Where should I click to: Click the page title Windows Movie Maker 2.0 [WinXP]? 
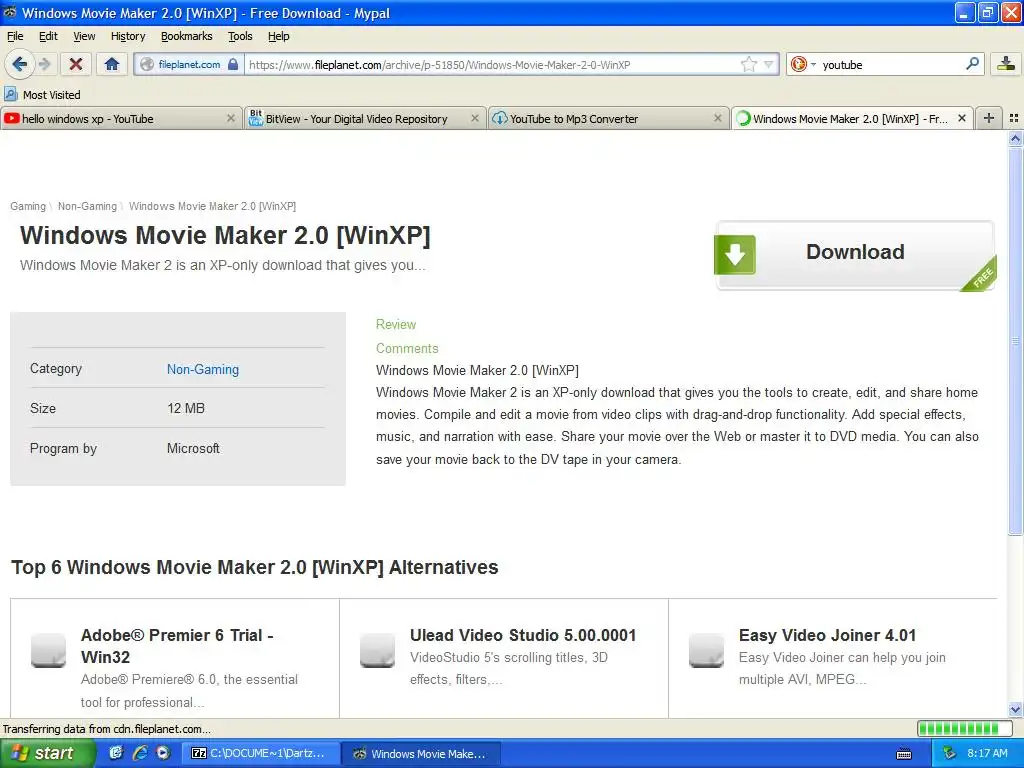pyautogui.click(x=225, y=235)
